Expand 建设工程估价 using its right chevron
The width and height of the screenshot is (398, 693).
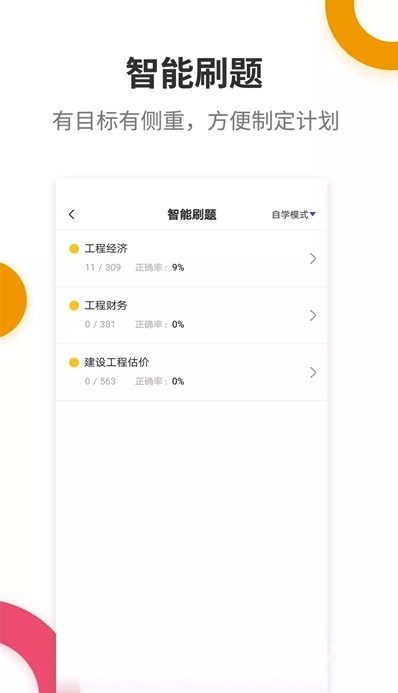click(313, 373)
